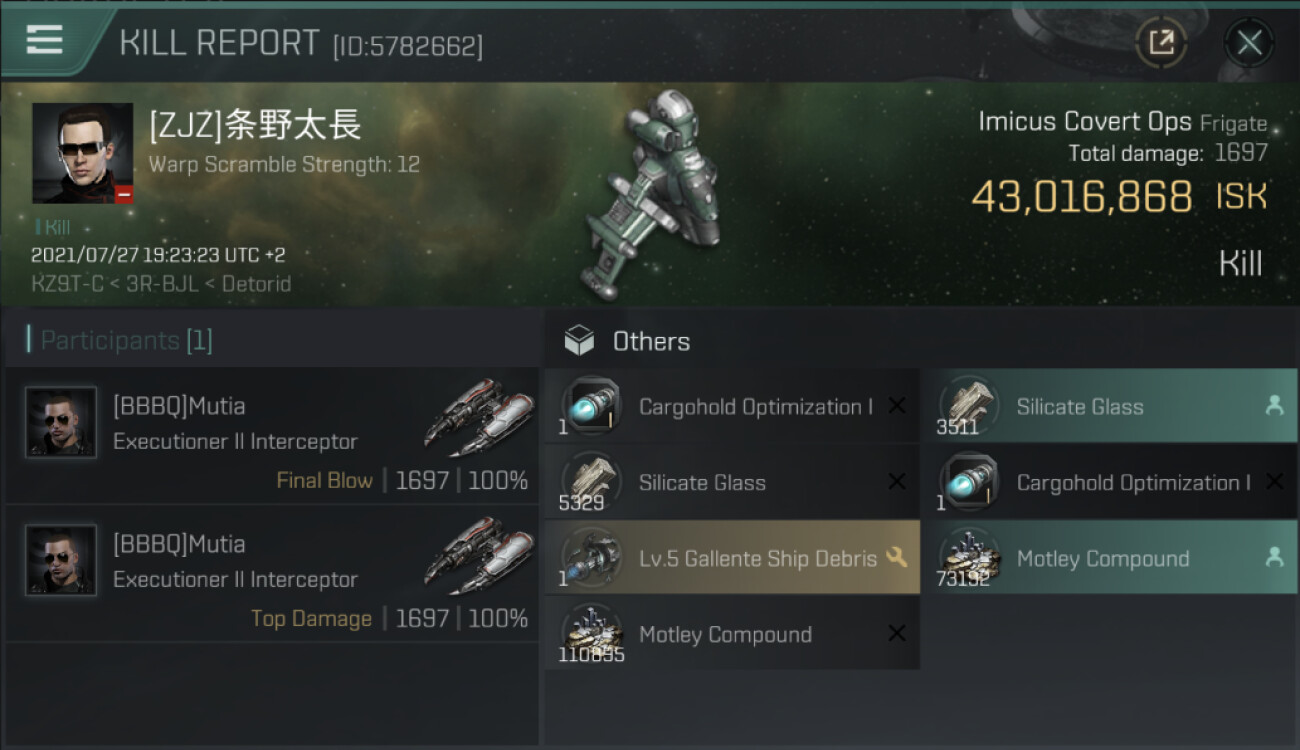Select the Imicus Covert Ops ship image

(650, 195)
